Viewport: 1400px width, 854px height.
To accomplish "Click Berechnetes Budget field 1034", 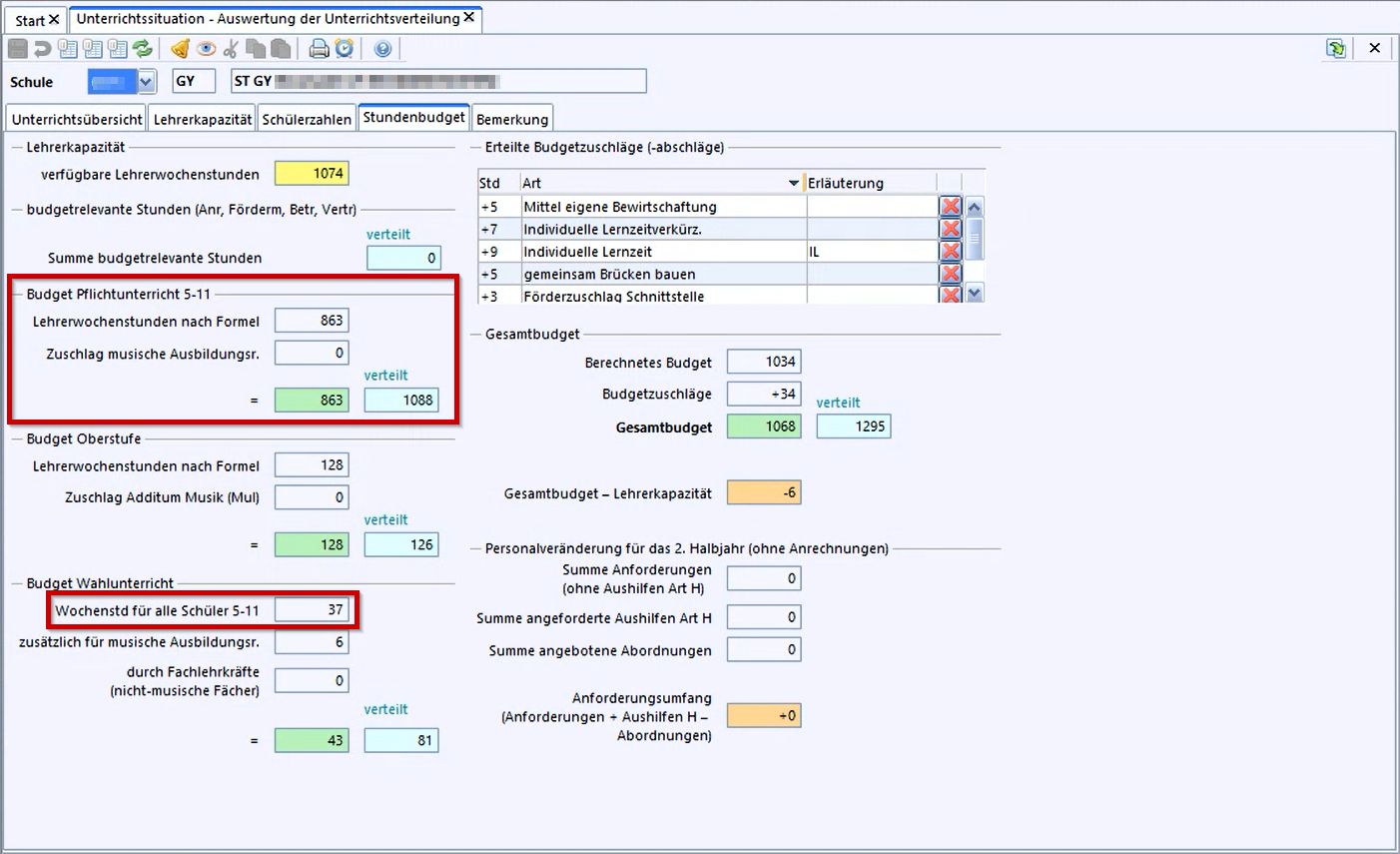I will (x=764, y=362).
